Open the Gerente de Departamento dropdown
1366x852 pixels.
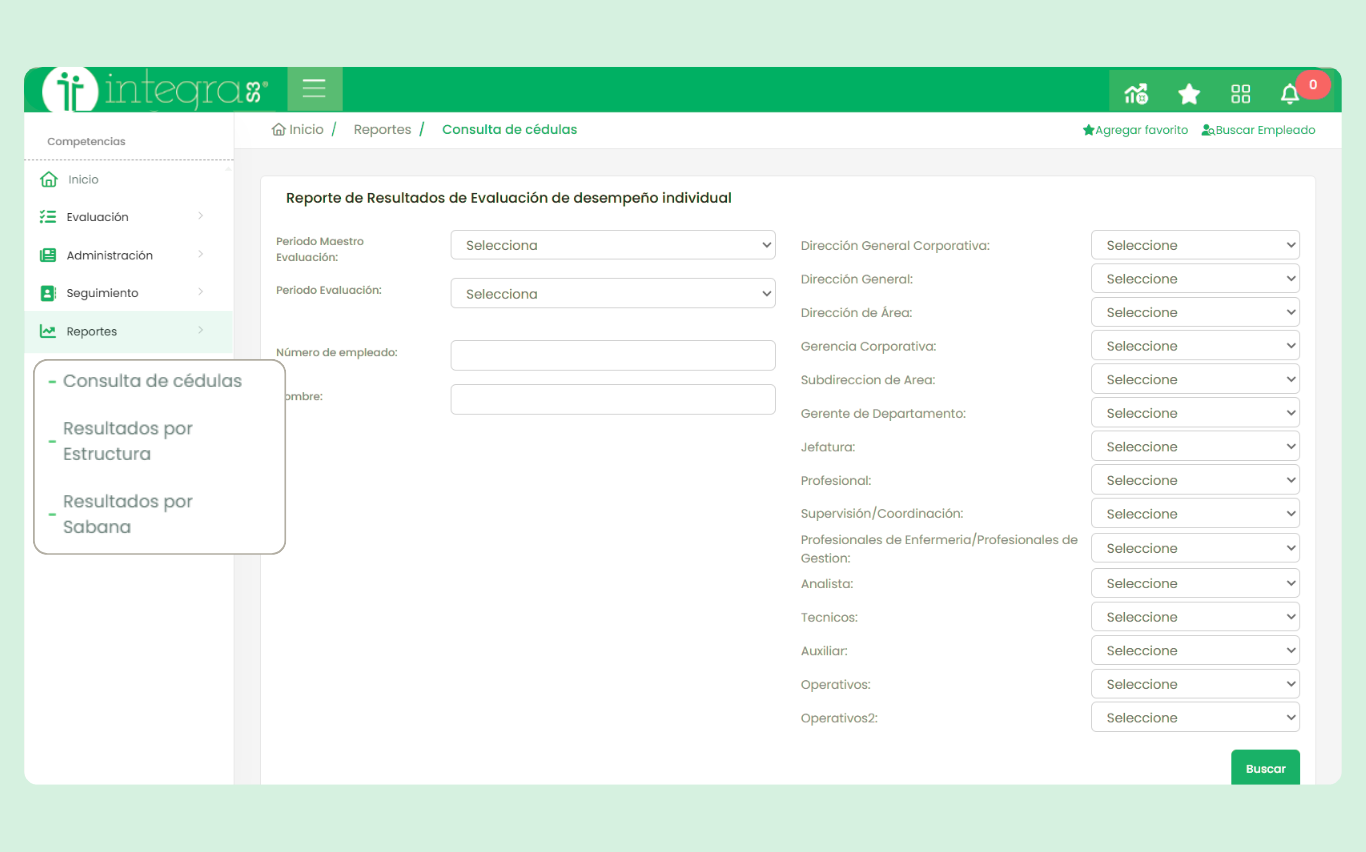(1195, 413)
